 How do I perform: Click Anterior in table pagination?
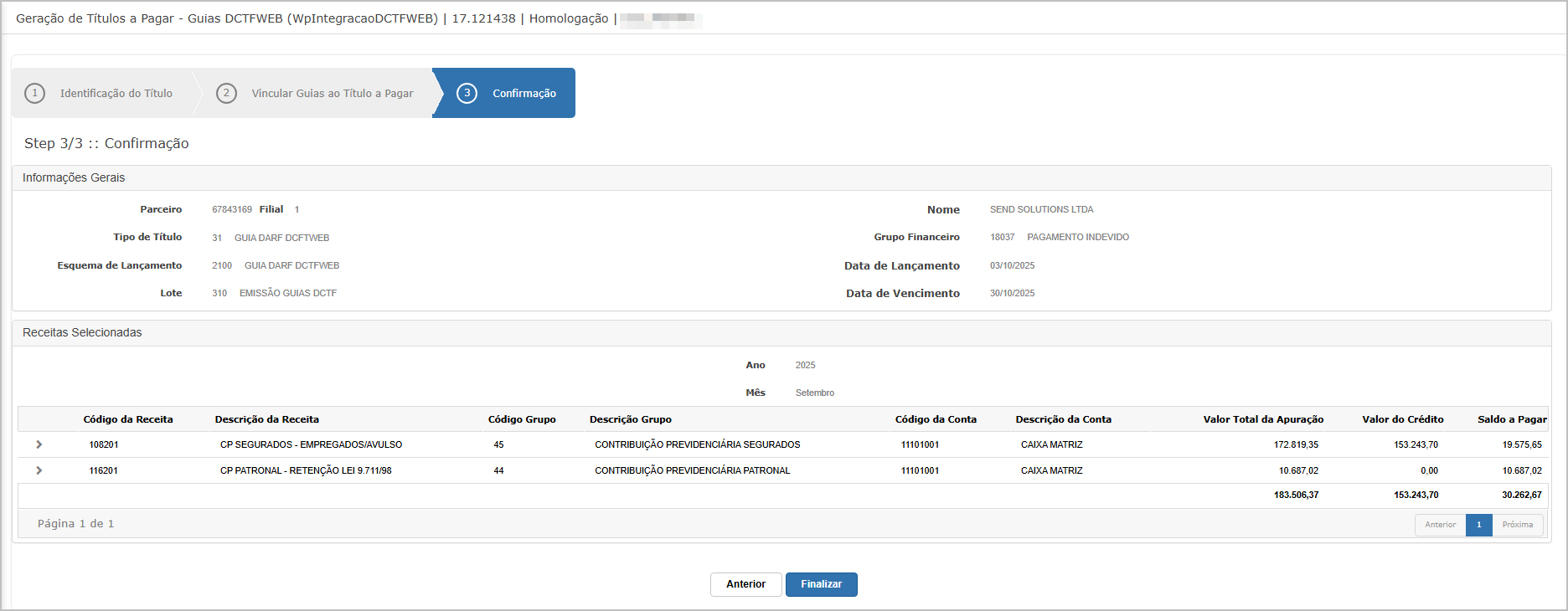coord(1440,525)
